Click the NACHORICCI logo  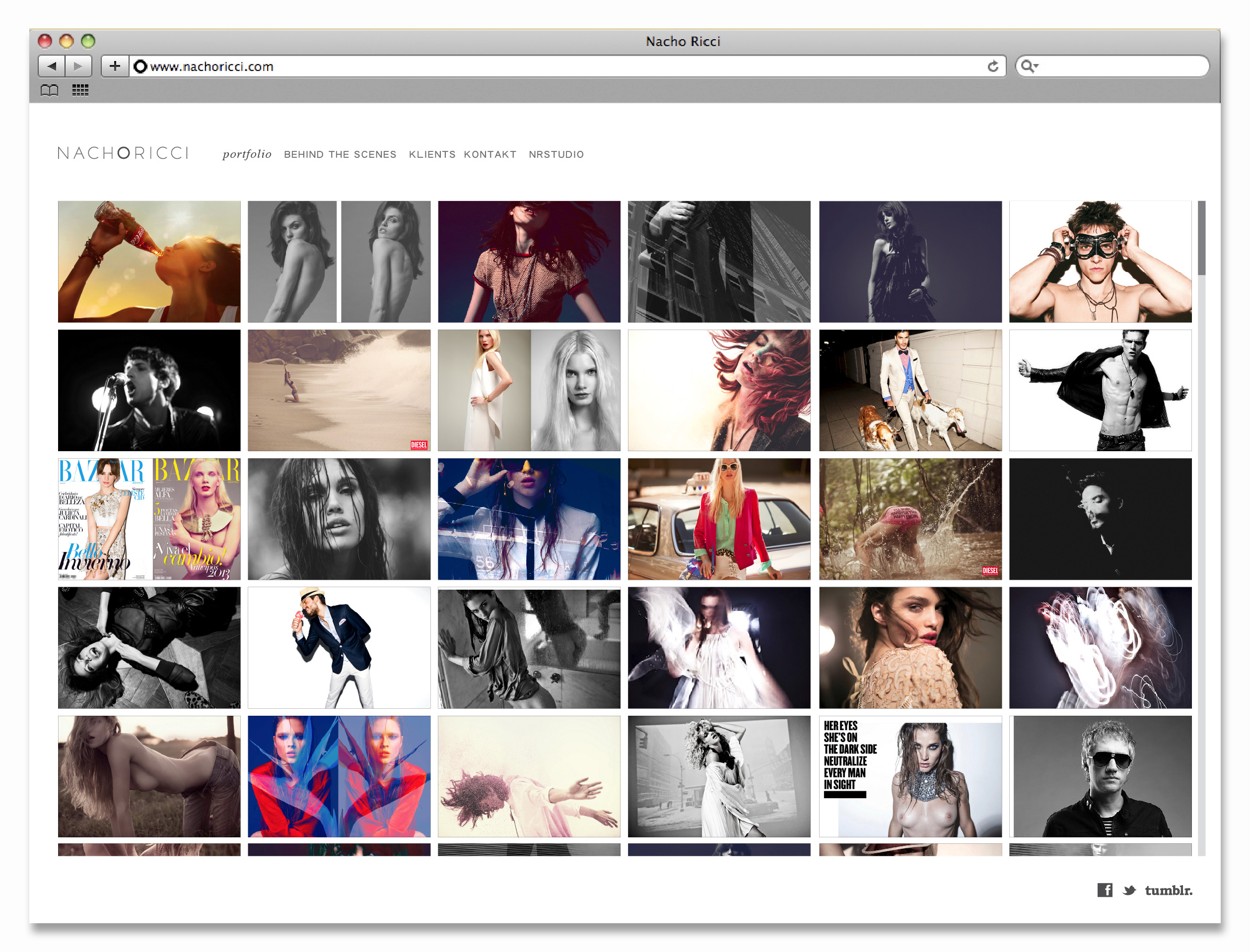tap(123, 152)
